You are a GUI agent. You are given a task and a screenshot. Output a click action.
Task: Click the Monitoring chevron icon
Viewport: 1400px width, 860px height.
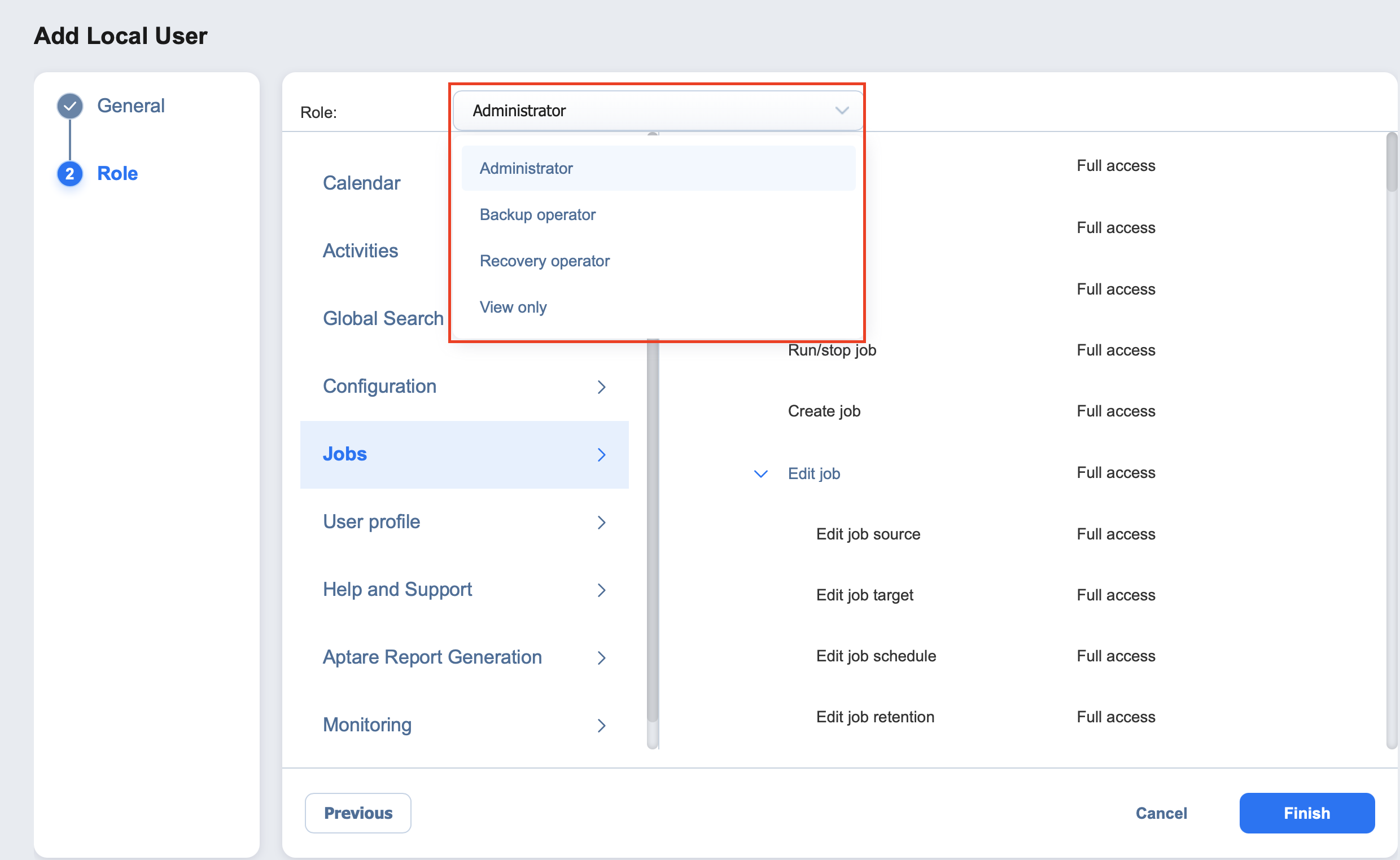coord(601,725)
